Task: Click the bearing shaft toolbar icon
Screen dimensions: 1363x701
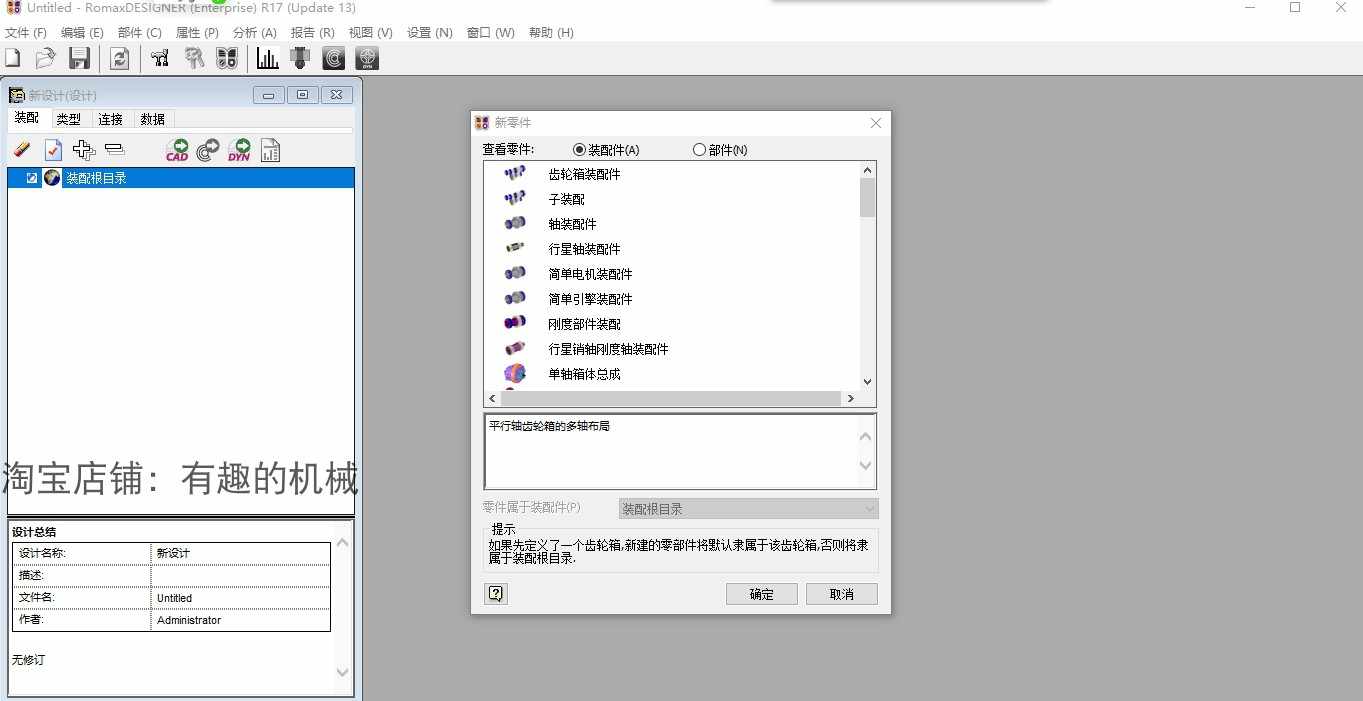Action: [300, 59]
